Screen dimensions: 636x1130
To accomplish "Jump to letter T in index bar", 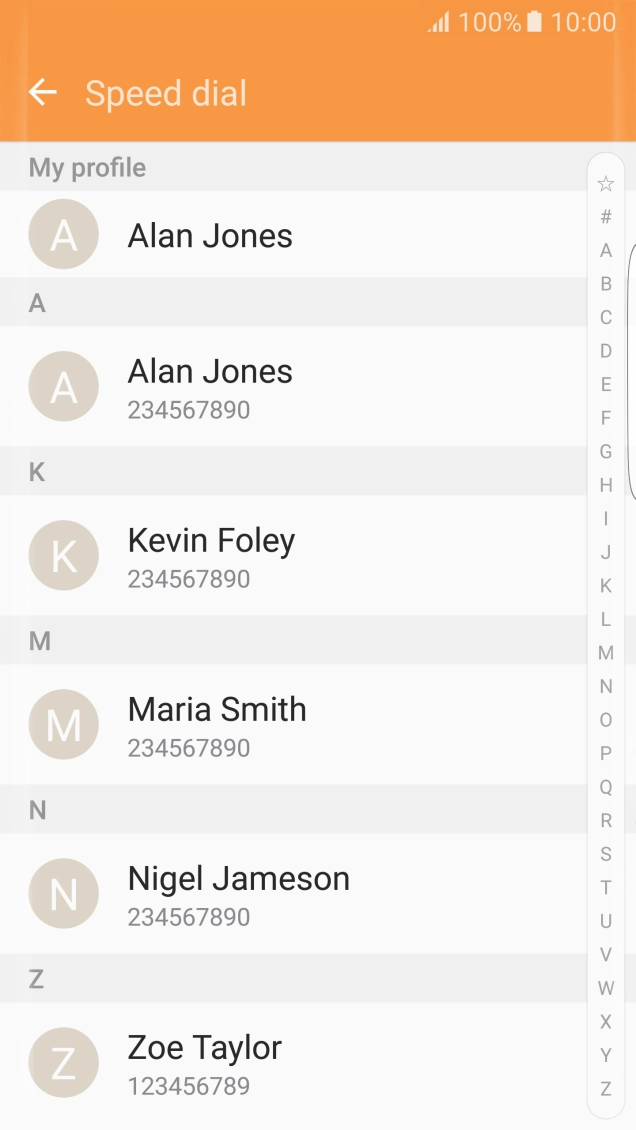I will 605,887.
